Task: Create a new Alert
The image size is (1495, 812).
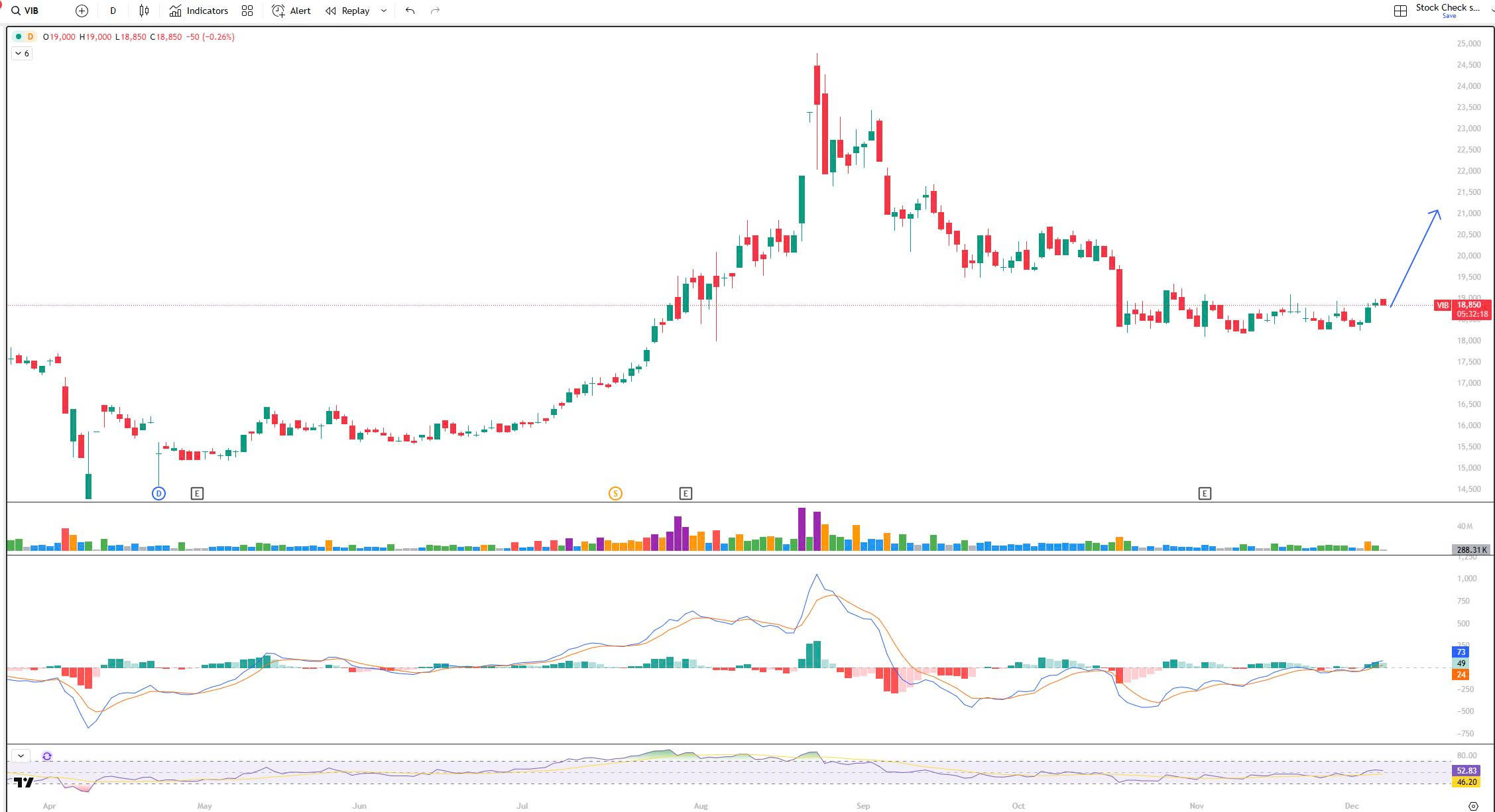Action: pos(291,11)
